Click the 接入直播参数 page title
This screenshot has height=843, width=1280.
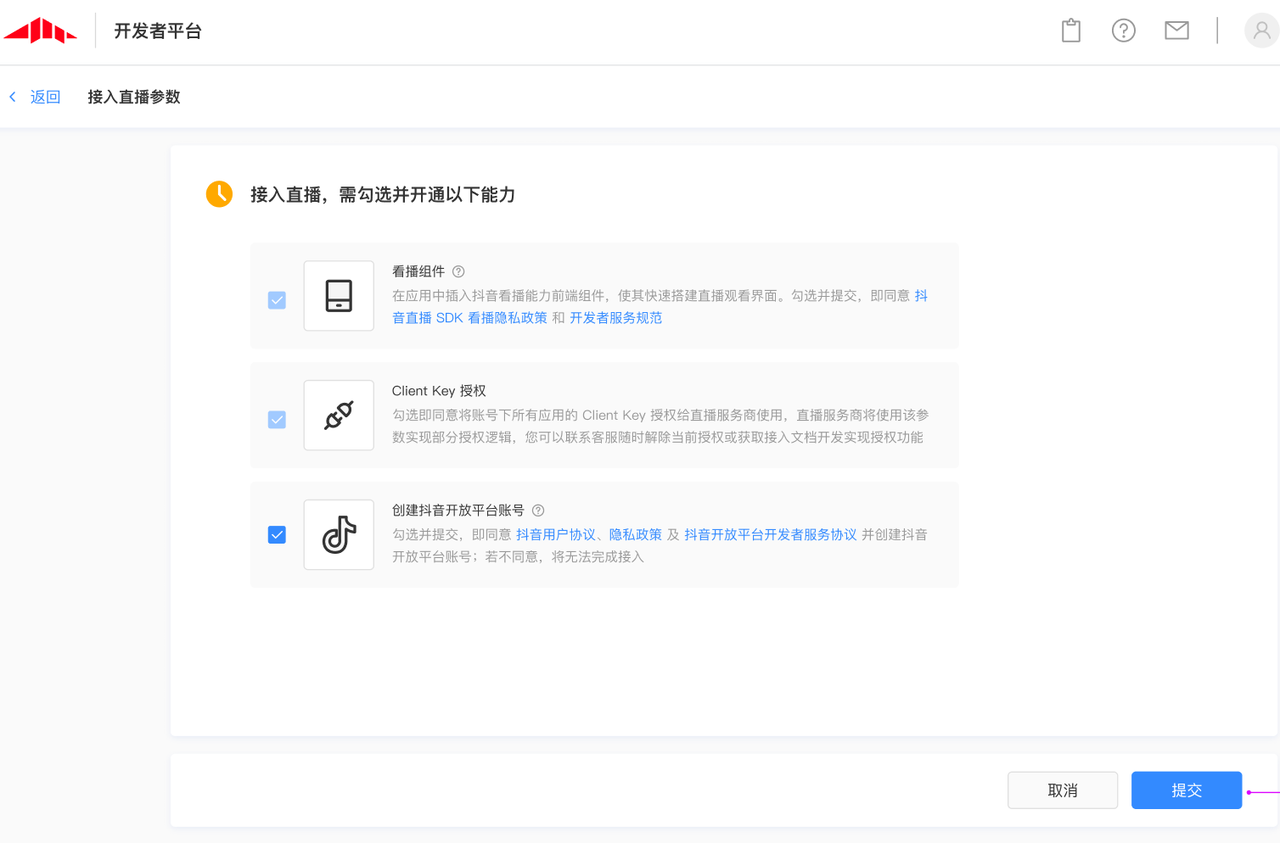click(x=134, y=97)
